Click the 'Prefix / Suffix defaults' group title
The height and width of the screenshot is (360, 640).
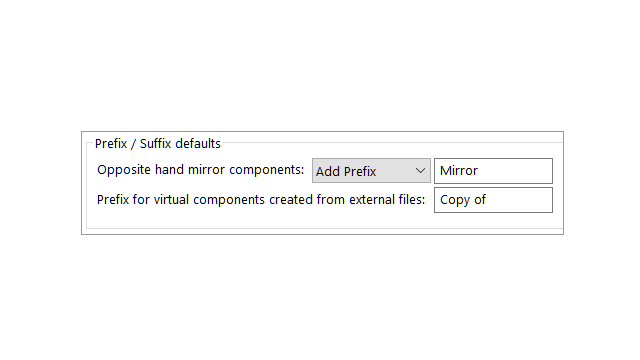coord(158,144)
